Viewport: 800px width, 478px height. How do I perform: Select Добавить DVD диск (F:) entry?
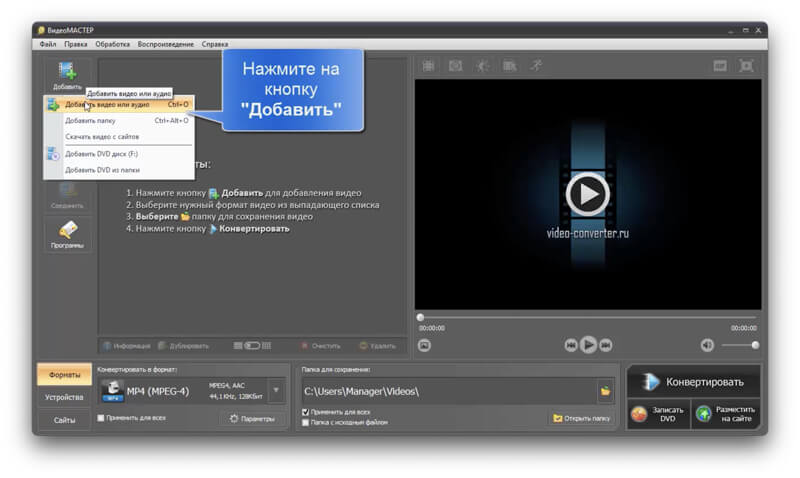[119, 154]
